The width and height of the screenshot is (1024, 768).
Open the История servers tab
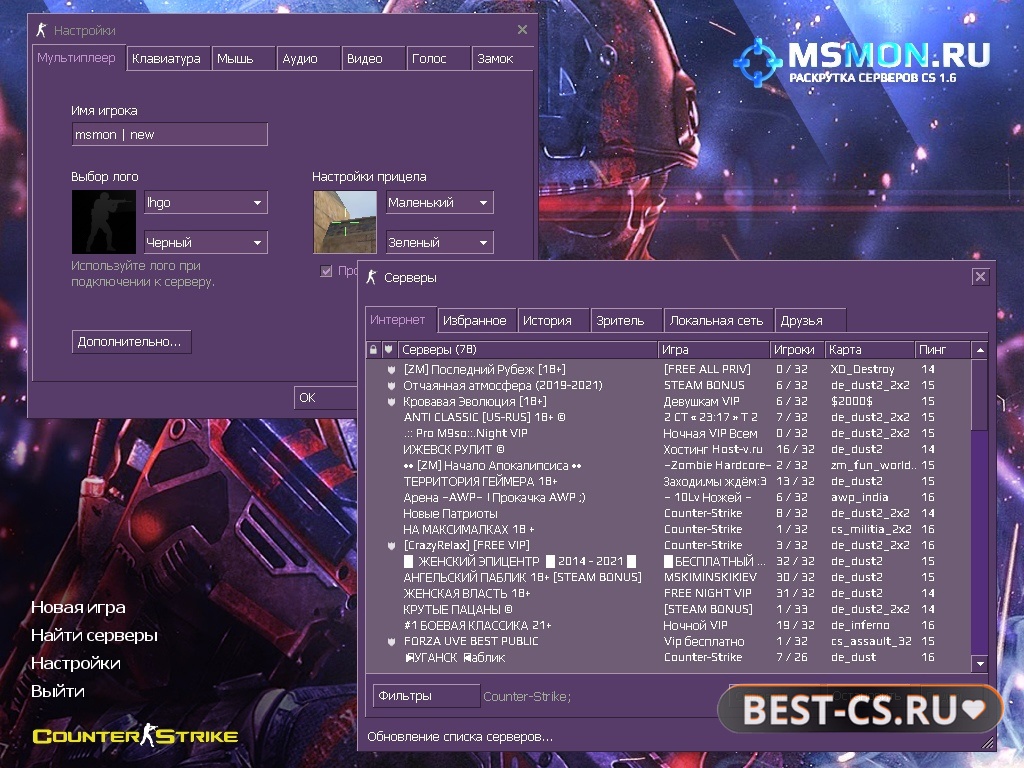(553, 321)
